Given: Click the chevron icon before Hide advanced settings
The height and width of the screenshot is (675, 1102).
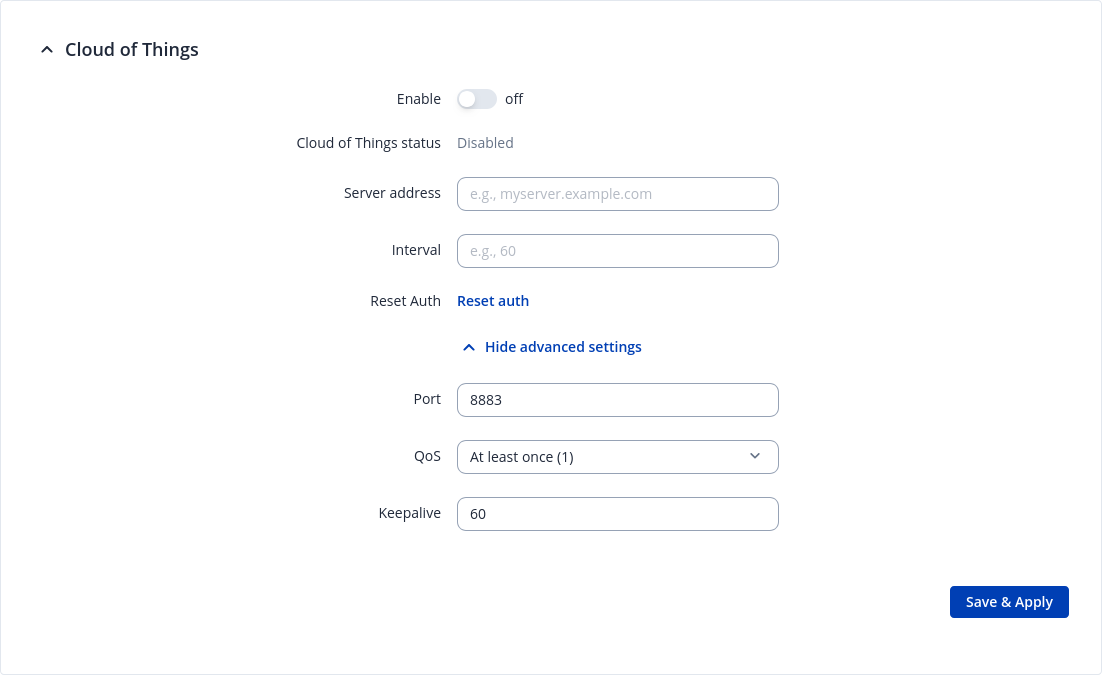Looking at the screenshot, I should [468, 347].
